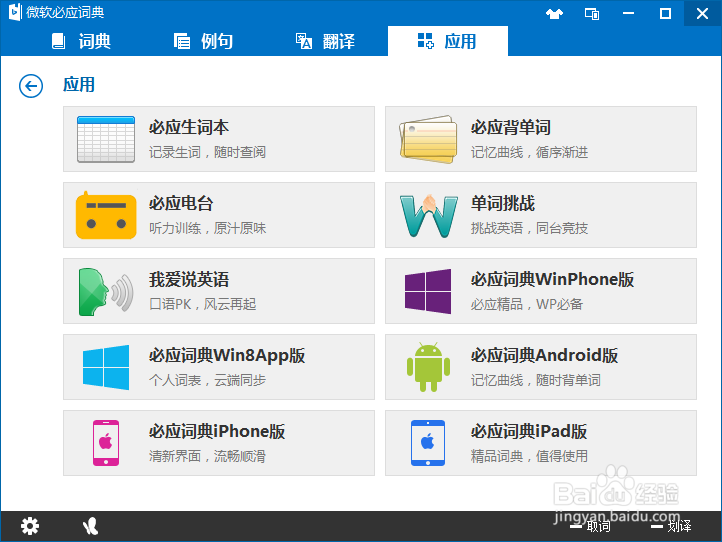Toggle 划译 selection translate option
722x542 pixels.
coord(671,526)
